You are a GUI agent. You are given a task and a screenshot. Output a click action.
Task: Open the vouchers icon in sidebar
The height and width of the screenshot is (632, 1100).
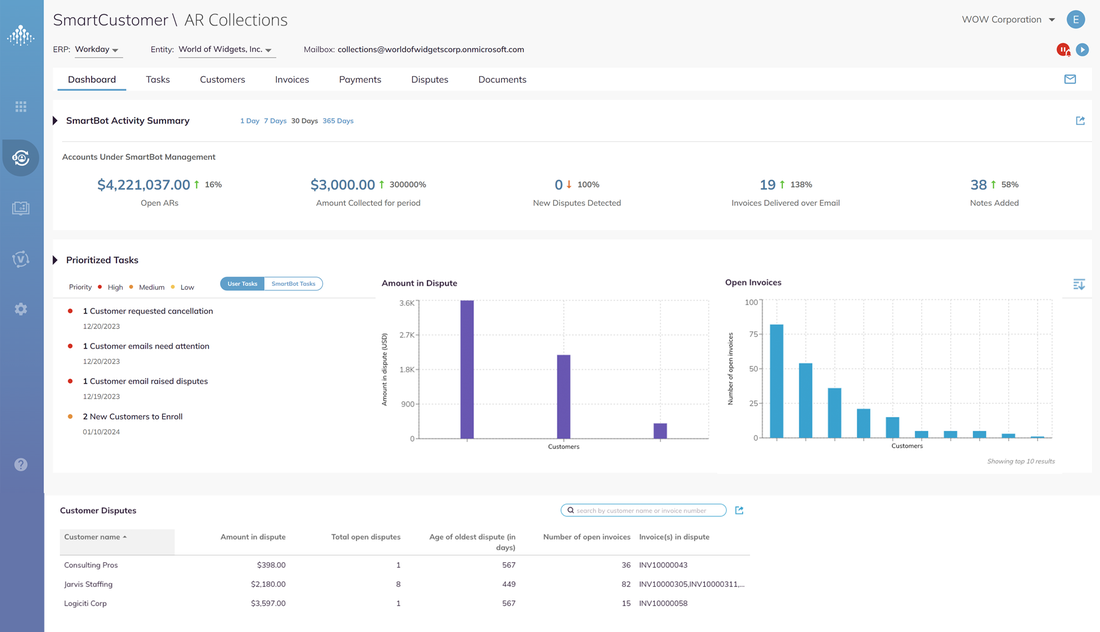coord(21,259)
